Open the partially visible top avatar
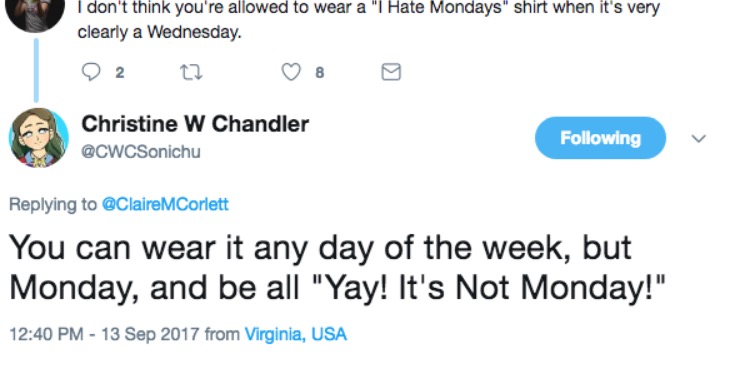Image resolution: width=750 pixels, height=382 pixels. pyautogui.click(x=35, y=14)
